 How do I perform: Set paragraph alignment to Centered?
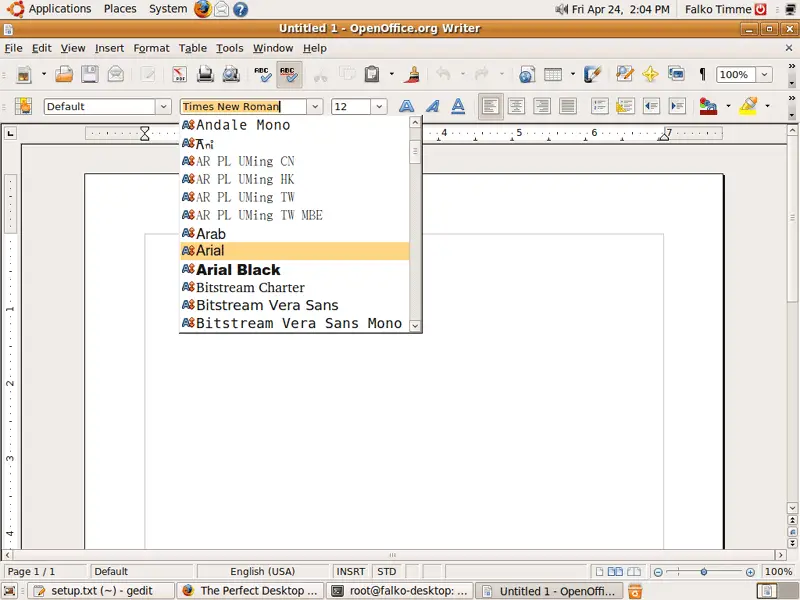coord(516,106)
